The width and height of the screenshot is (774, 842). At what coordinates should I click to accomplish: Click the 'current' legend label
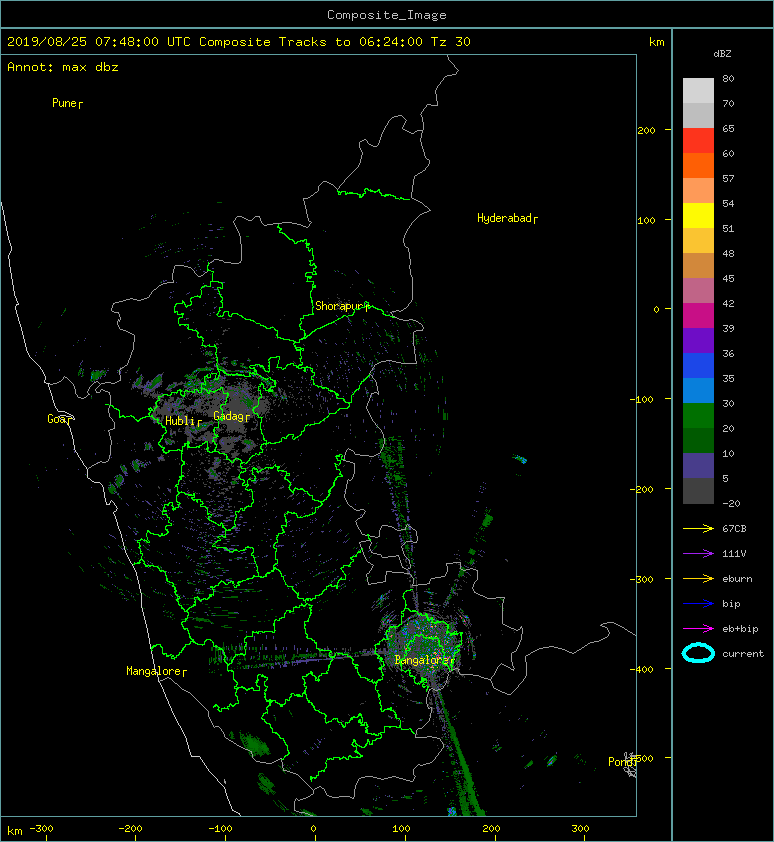click(x=743, y=654)
